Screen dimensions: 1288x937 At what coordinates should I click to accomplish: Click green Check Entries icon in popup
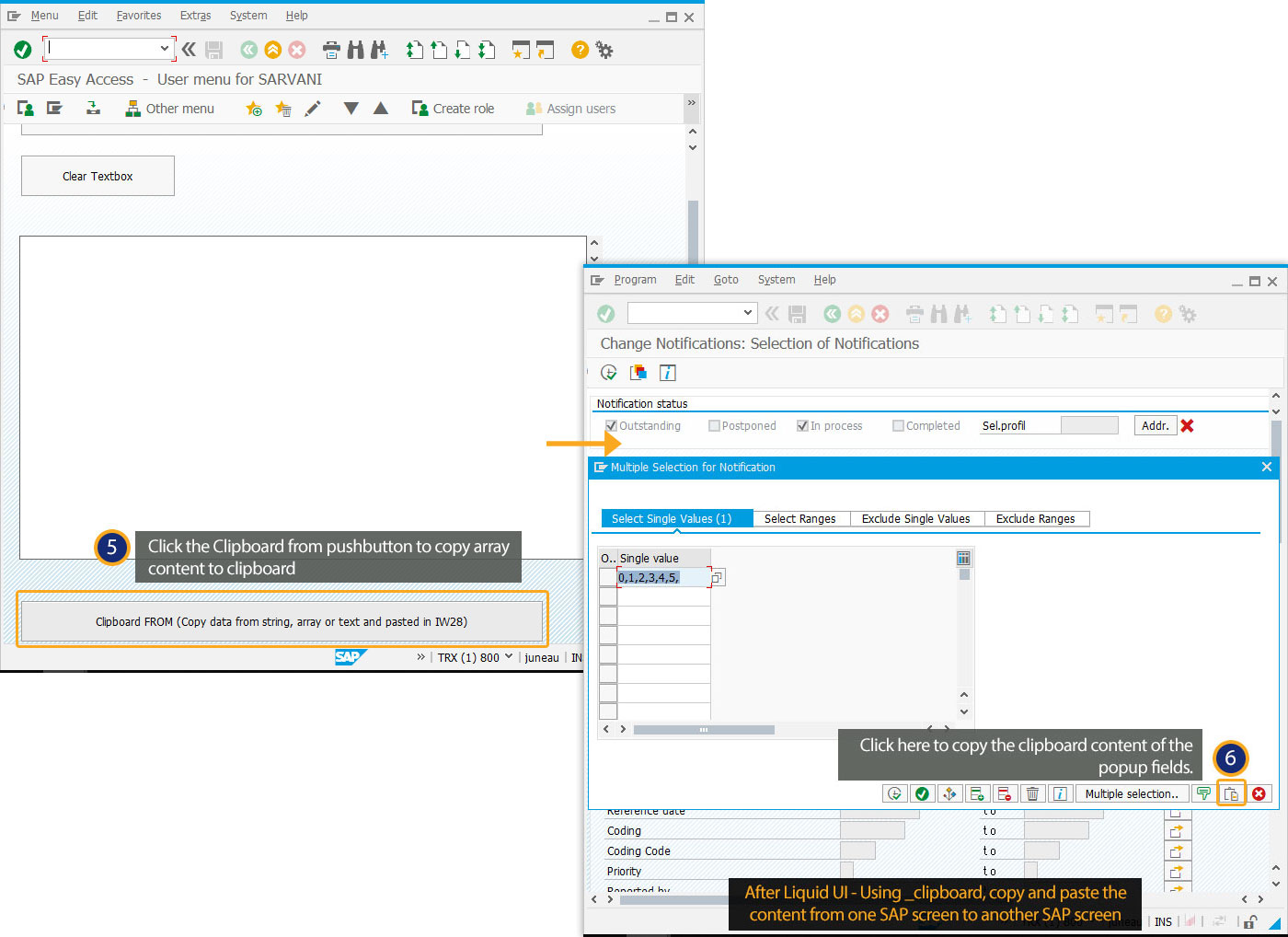[x=922, y=793]
